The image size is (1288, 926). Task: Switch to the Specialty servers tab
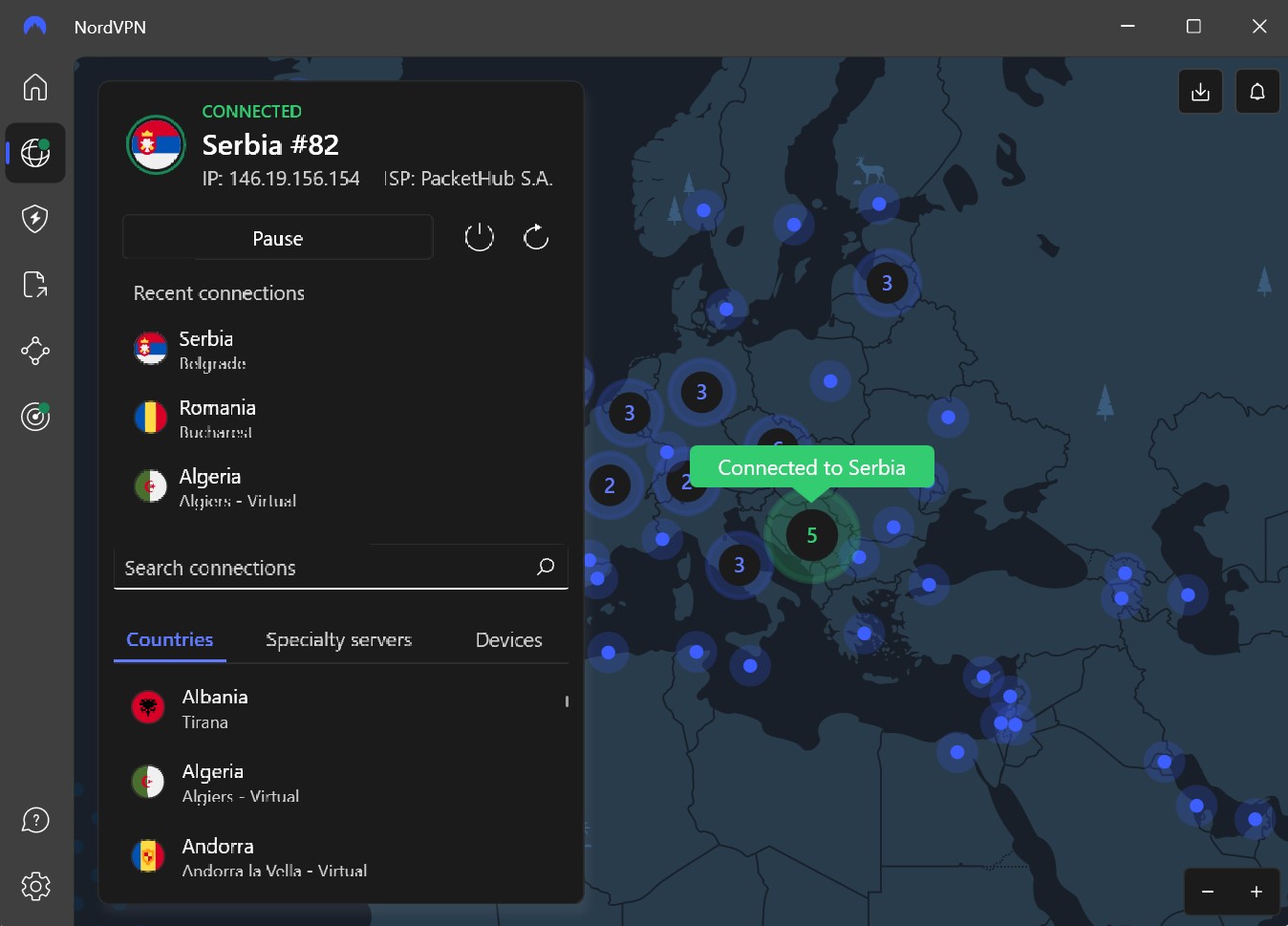click(x=338, y=639)
